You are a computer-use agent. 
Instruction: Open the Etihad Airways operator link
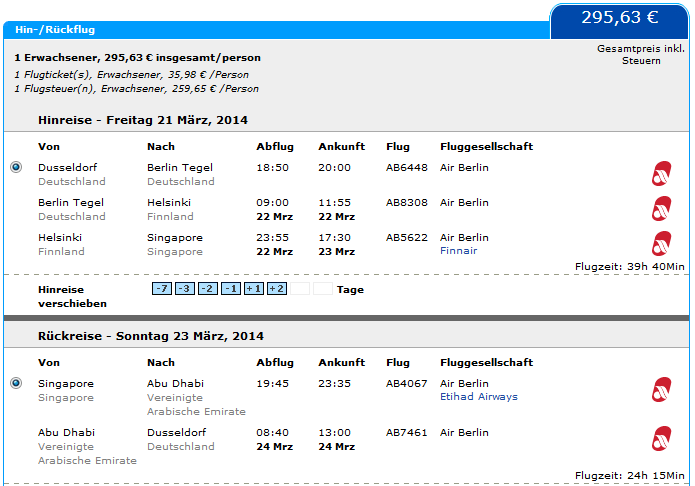pos(479,396)
